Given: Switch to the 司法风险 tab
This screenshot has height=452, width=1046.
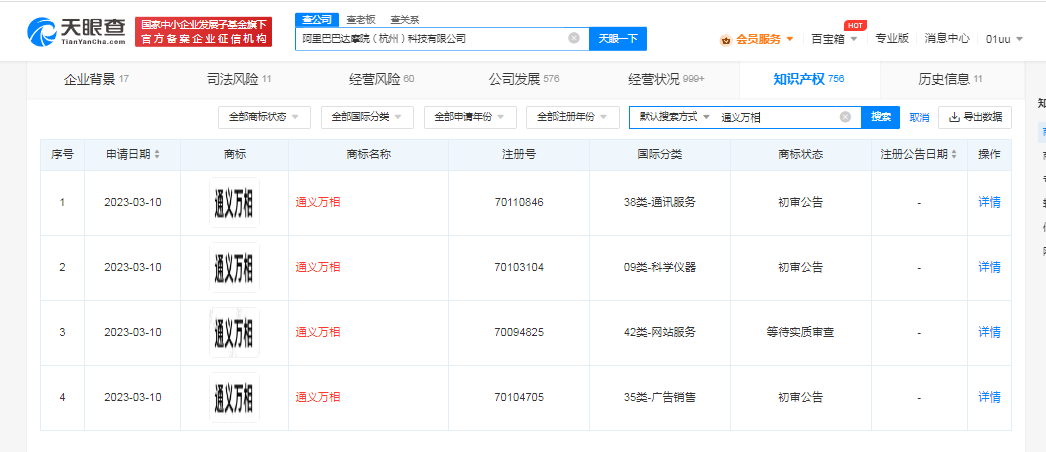Looking at the screenshot, I should [239, 80].
